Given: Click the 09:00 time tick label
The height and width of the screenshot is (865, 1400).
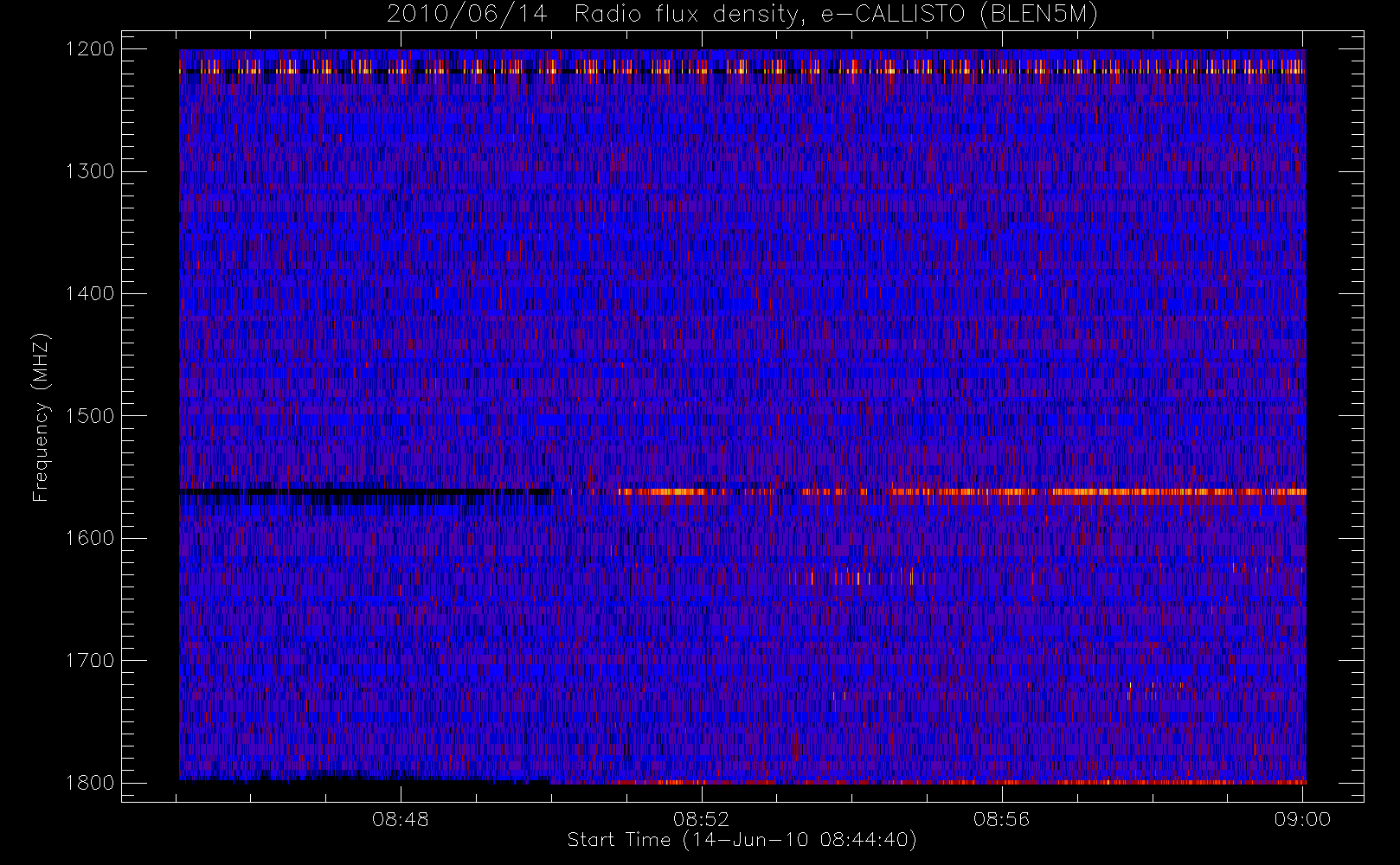Looking at the screenshot, I should (x=1302, y=819).
